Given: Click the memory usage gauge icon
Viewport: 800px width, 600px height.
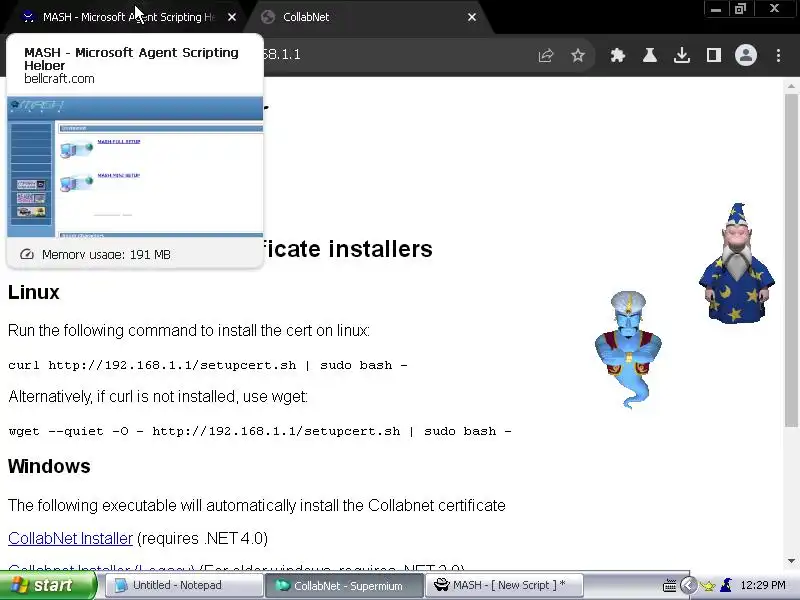Looking at the screenshot, I should [x=27, y=254].
